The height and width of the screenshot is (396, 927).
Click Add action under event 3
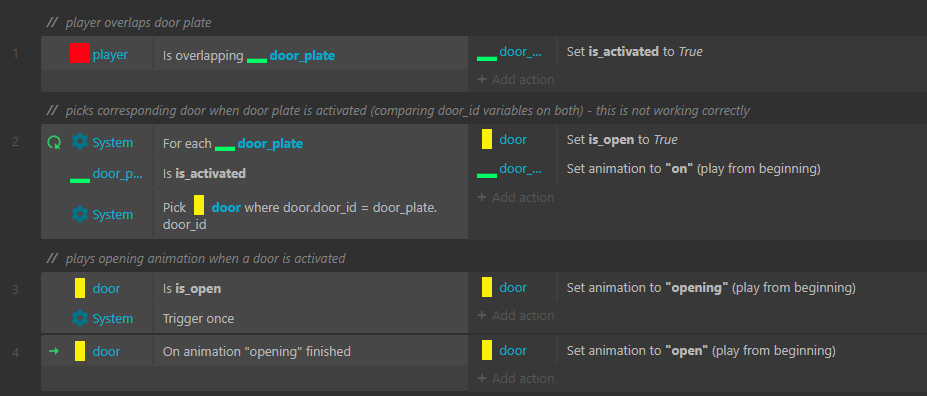click(x=516, y=316)
